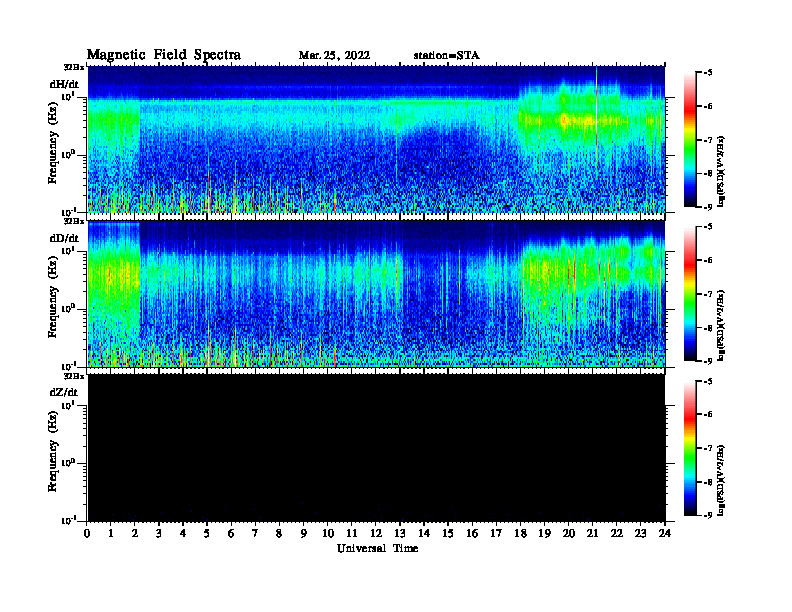The width and height of the screenshot is (792, 612).
Task: Click the "Magnetic Field Spectra" title
Action: point(164,55)
